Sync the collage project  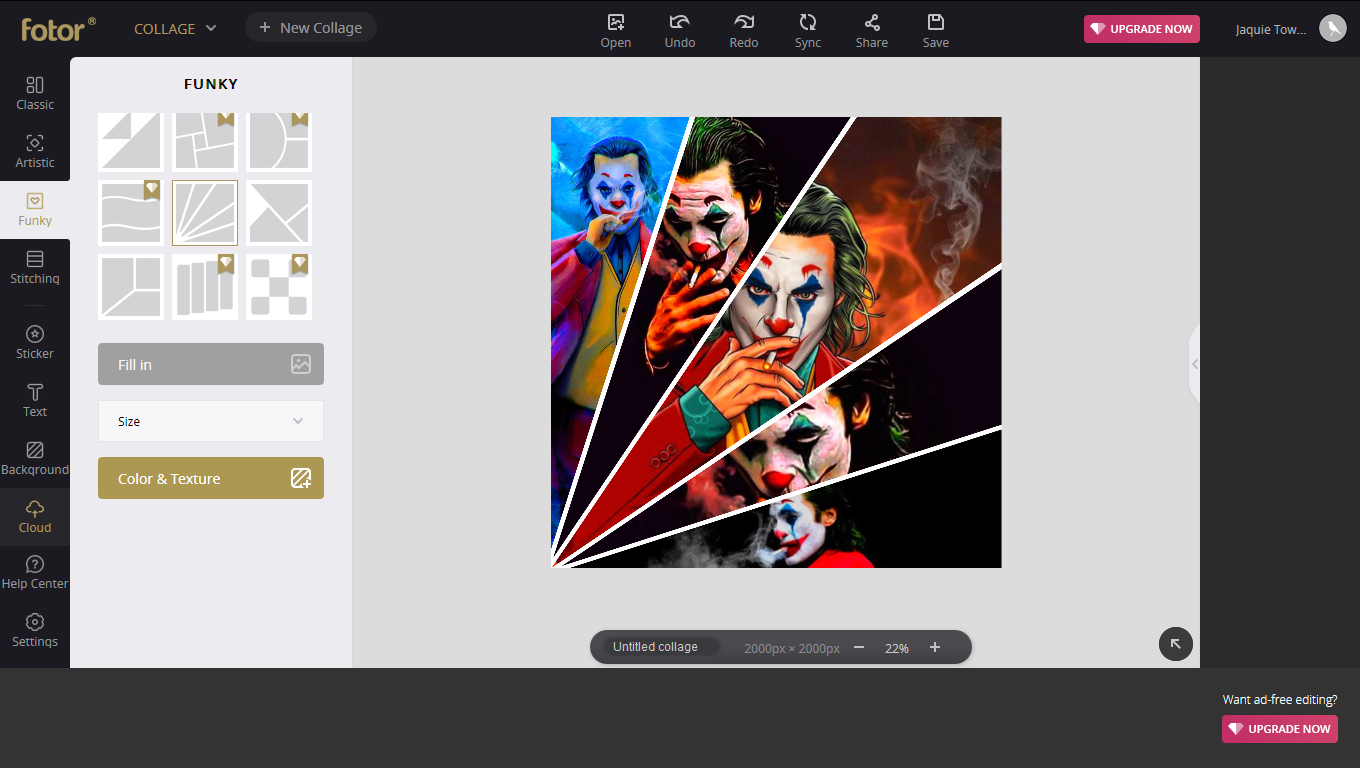[808, 30]
